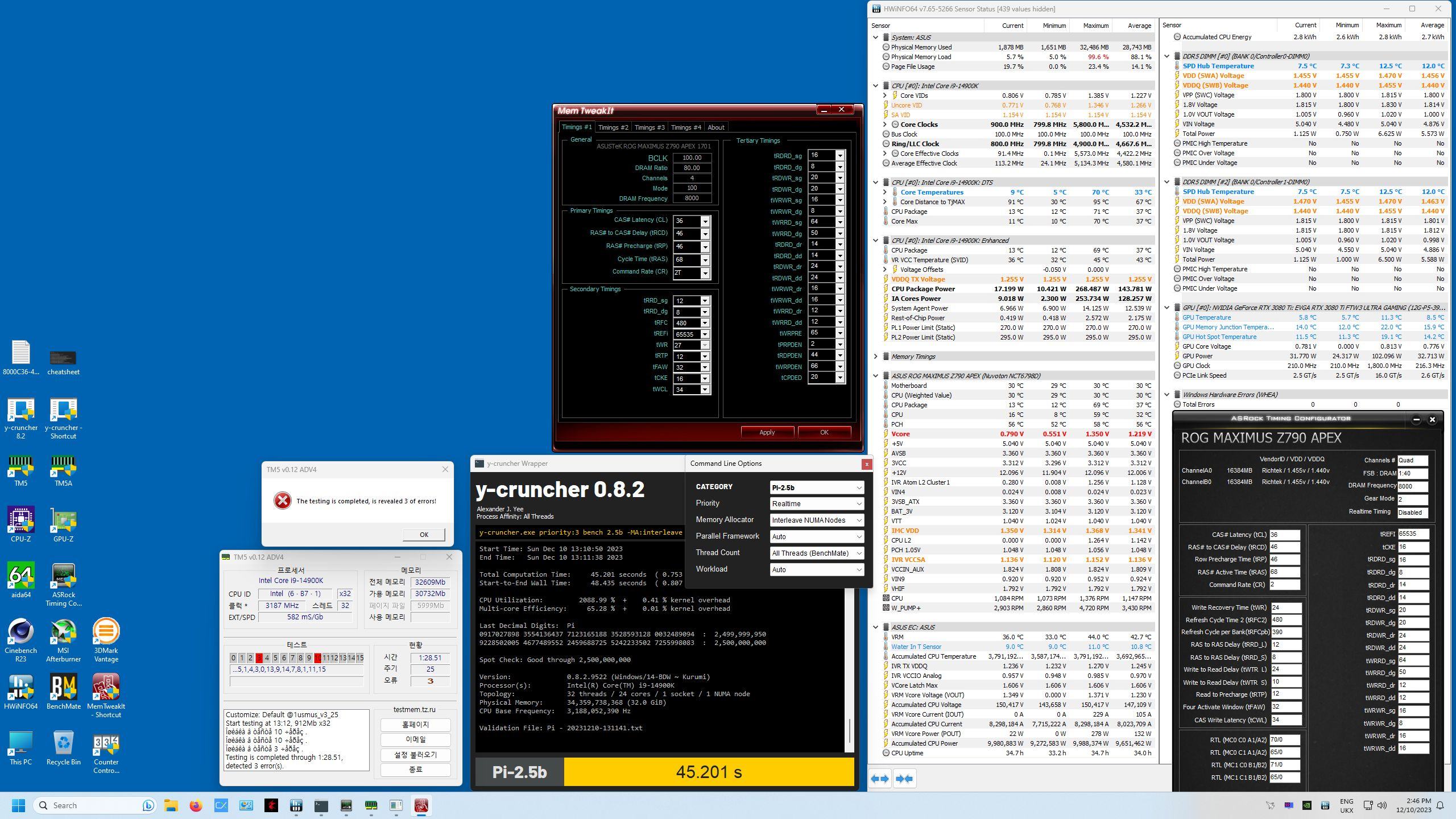Switch to Timings #2 tab in MemTweakIt
This screenshot has height=819, width=1456.
(613, 127)
